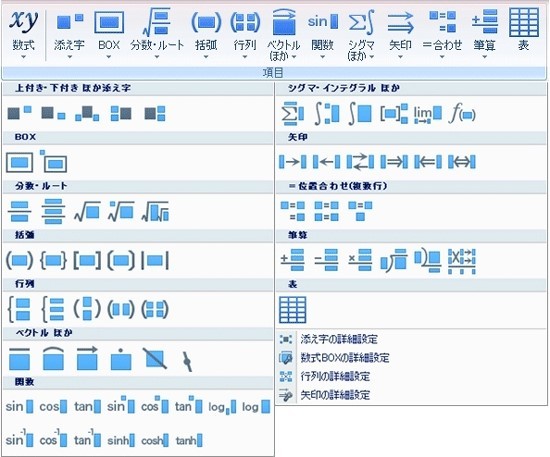Insert square brackets template
The image size is (550, 457).
coord(87,261)
